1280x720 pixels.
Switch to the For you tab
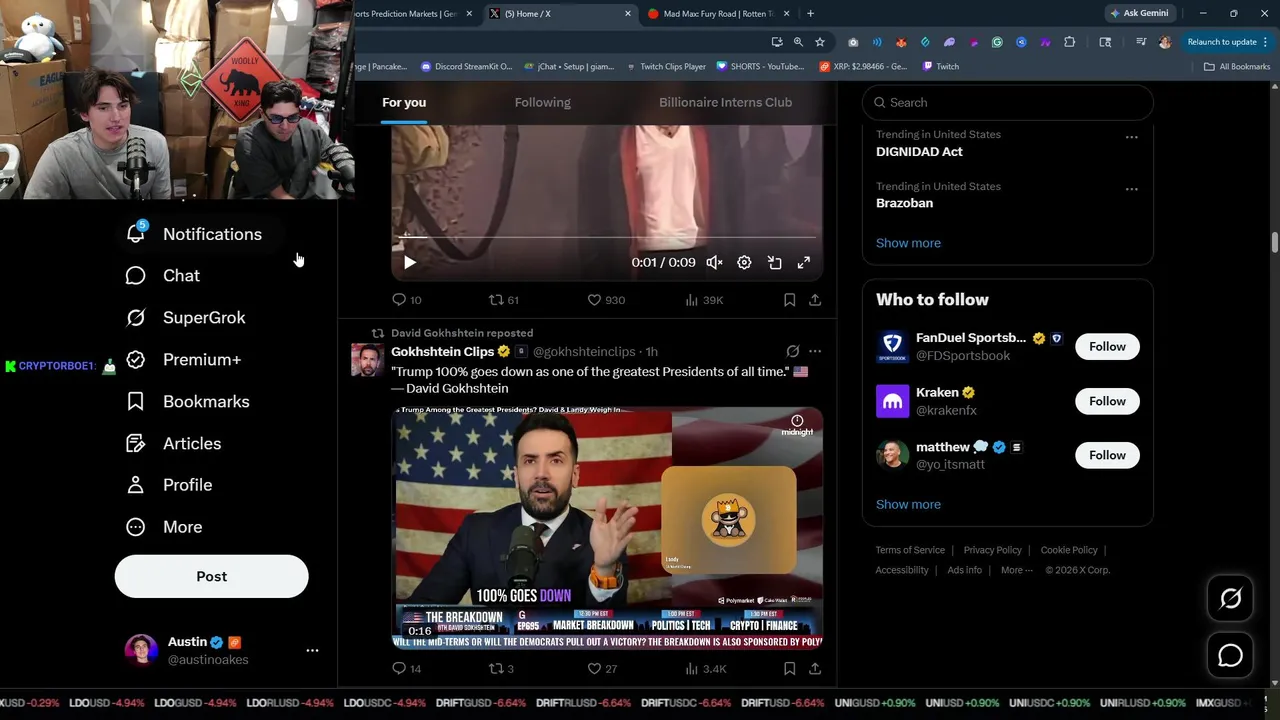coord(404,103)
